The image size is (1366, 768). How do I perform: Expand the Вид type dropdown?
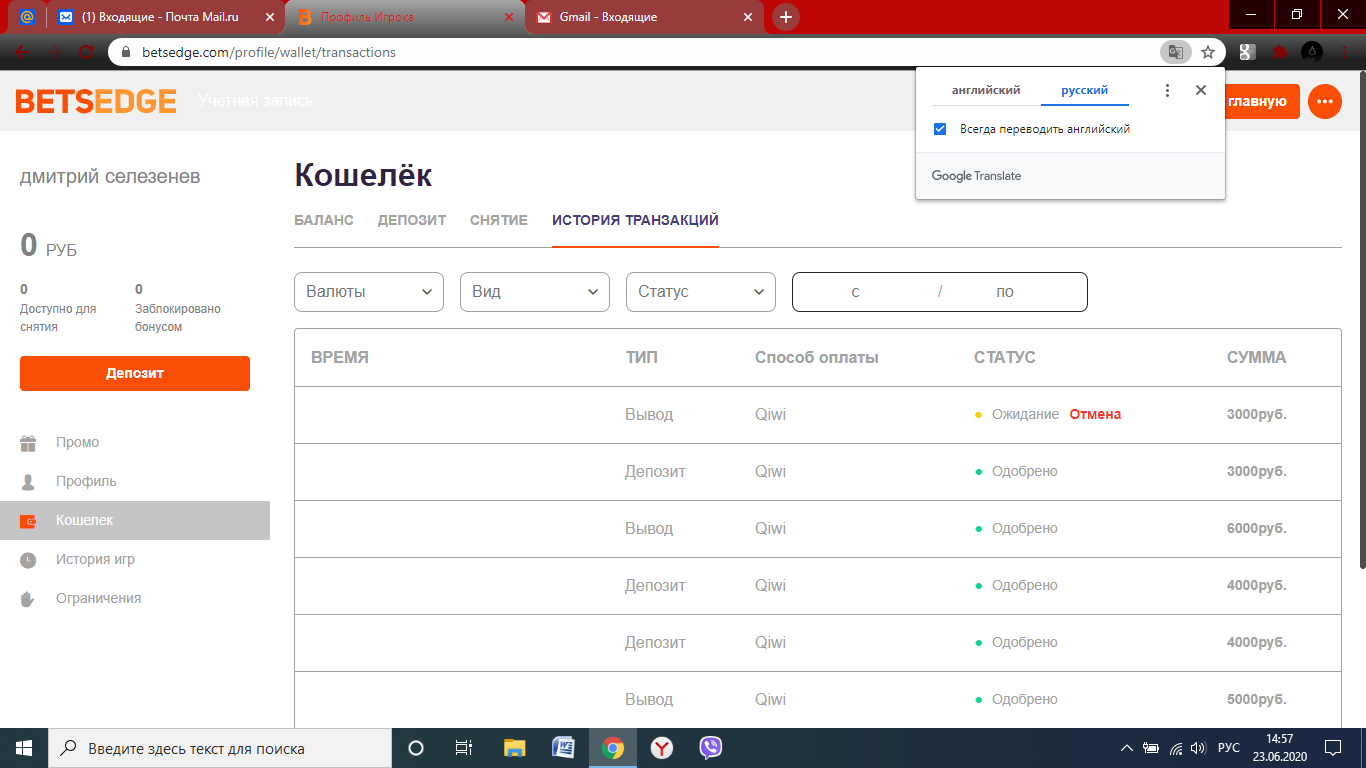[x=534, y=292]
